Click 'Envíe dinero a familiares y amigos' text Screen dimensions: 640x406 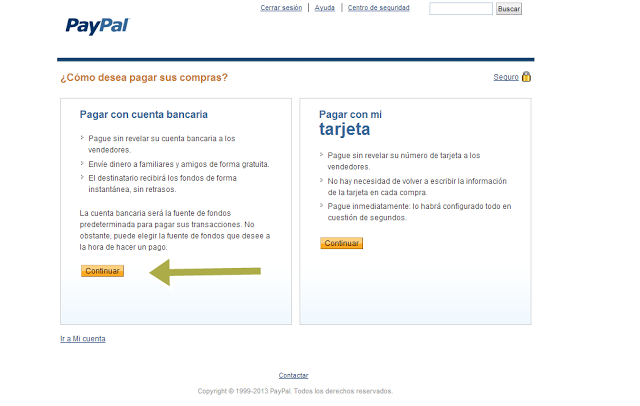pos(179,164)
